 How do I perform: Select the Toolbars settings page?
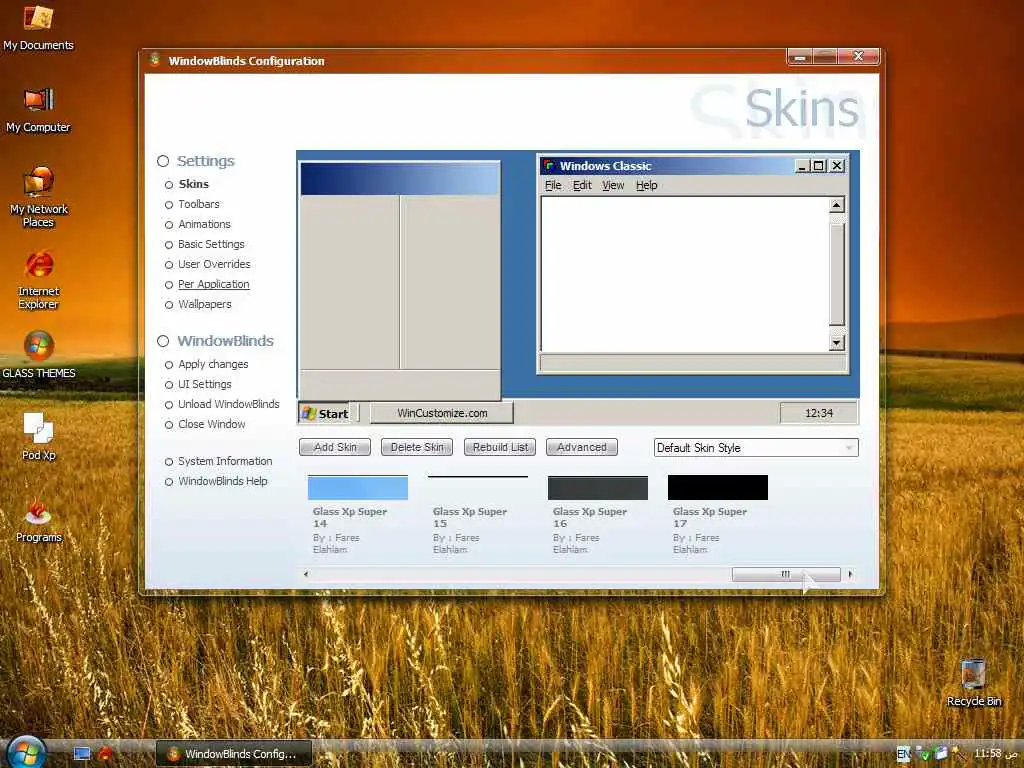pyautogui.click(x=199, y=204)
